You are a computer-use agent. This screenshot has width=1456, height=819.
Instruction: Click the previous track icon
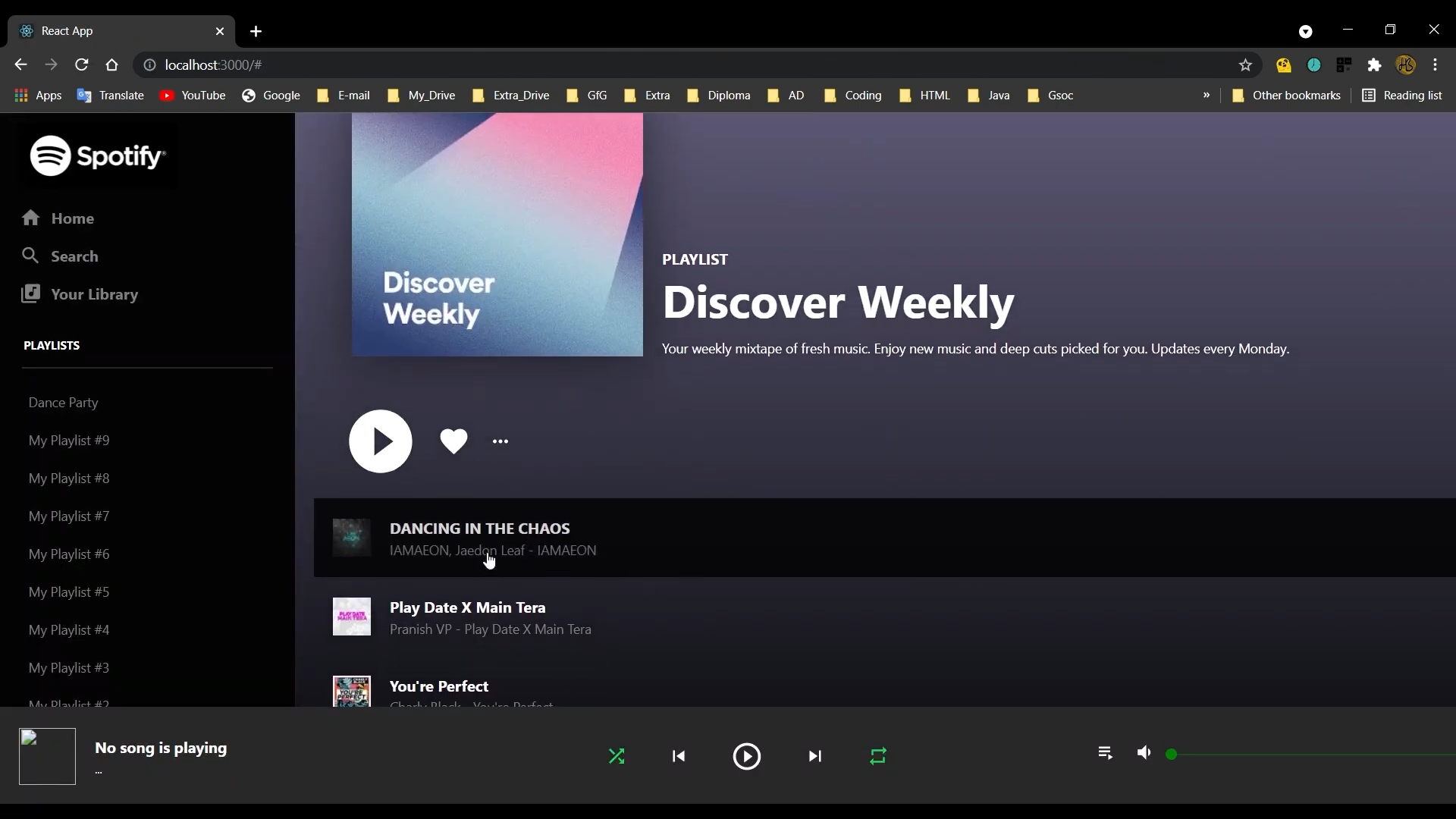pyautogui.click(x=679, y=756)
